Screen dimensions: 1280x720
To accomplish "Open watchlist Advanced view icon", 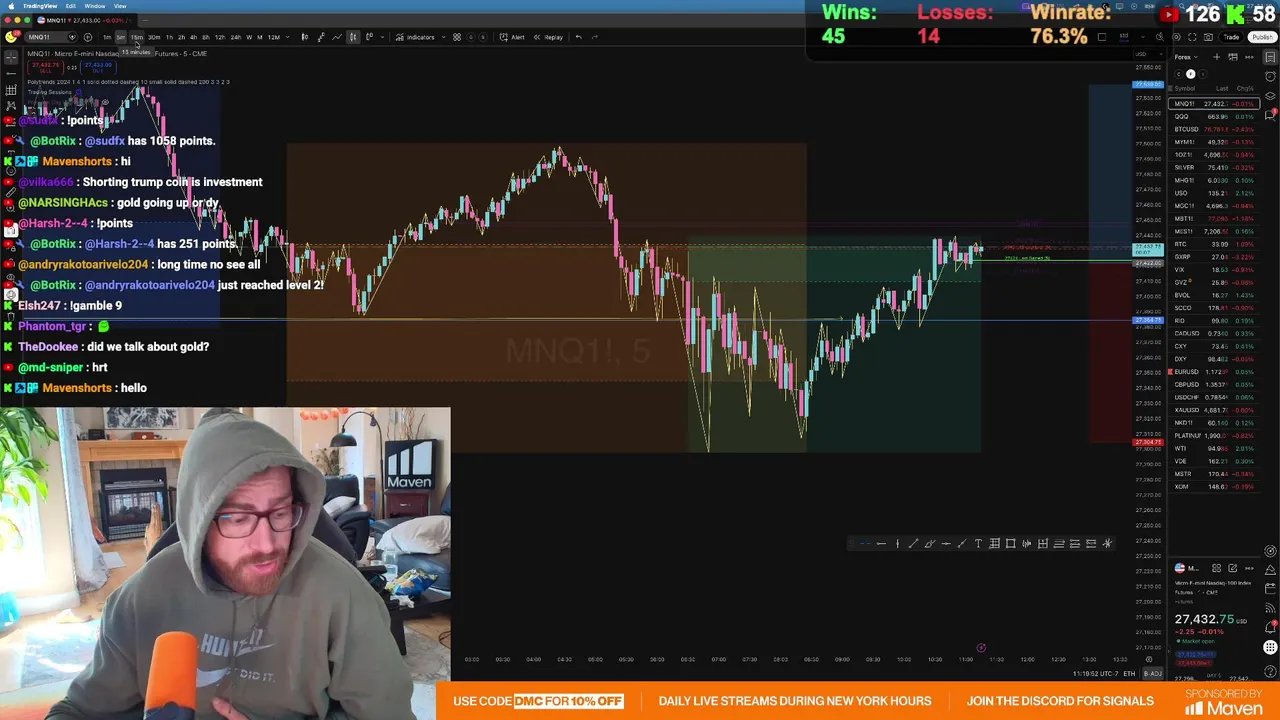I will 1232,57.
